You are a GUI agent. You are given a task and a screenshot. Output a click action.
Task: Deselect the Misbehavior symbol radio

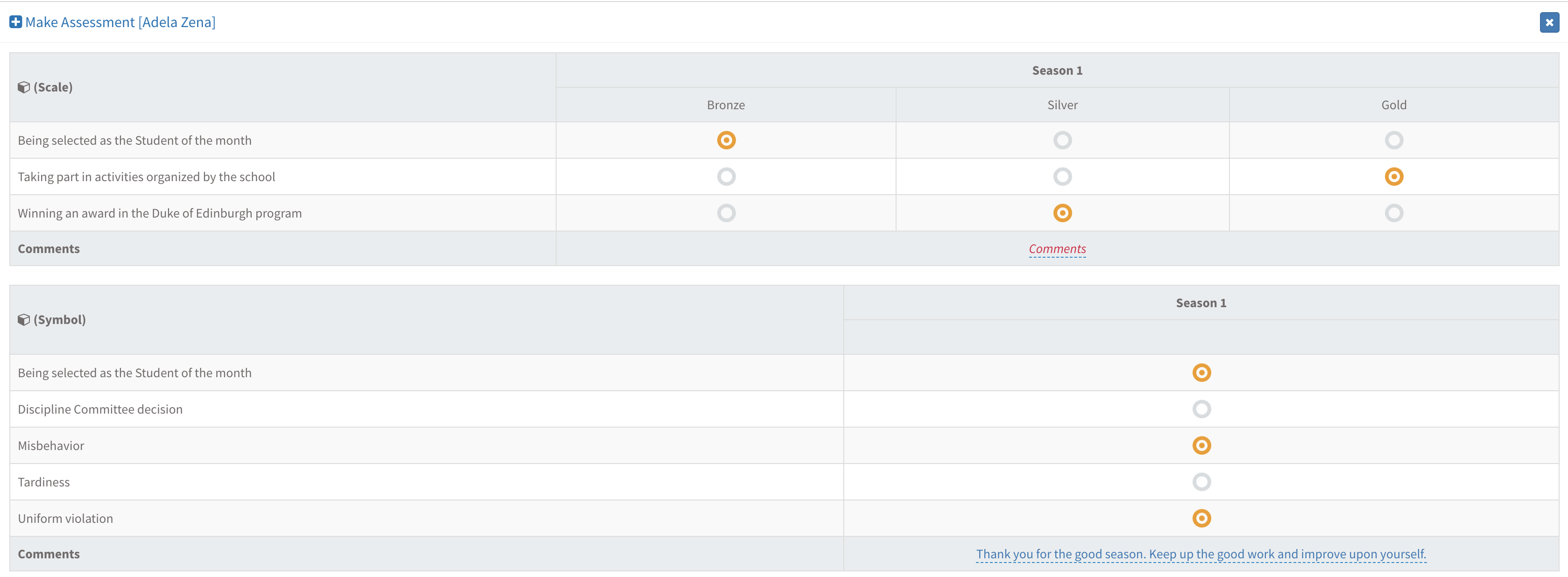1201,446
